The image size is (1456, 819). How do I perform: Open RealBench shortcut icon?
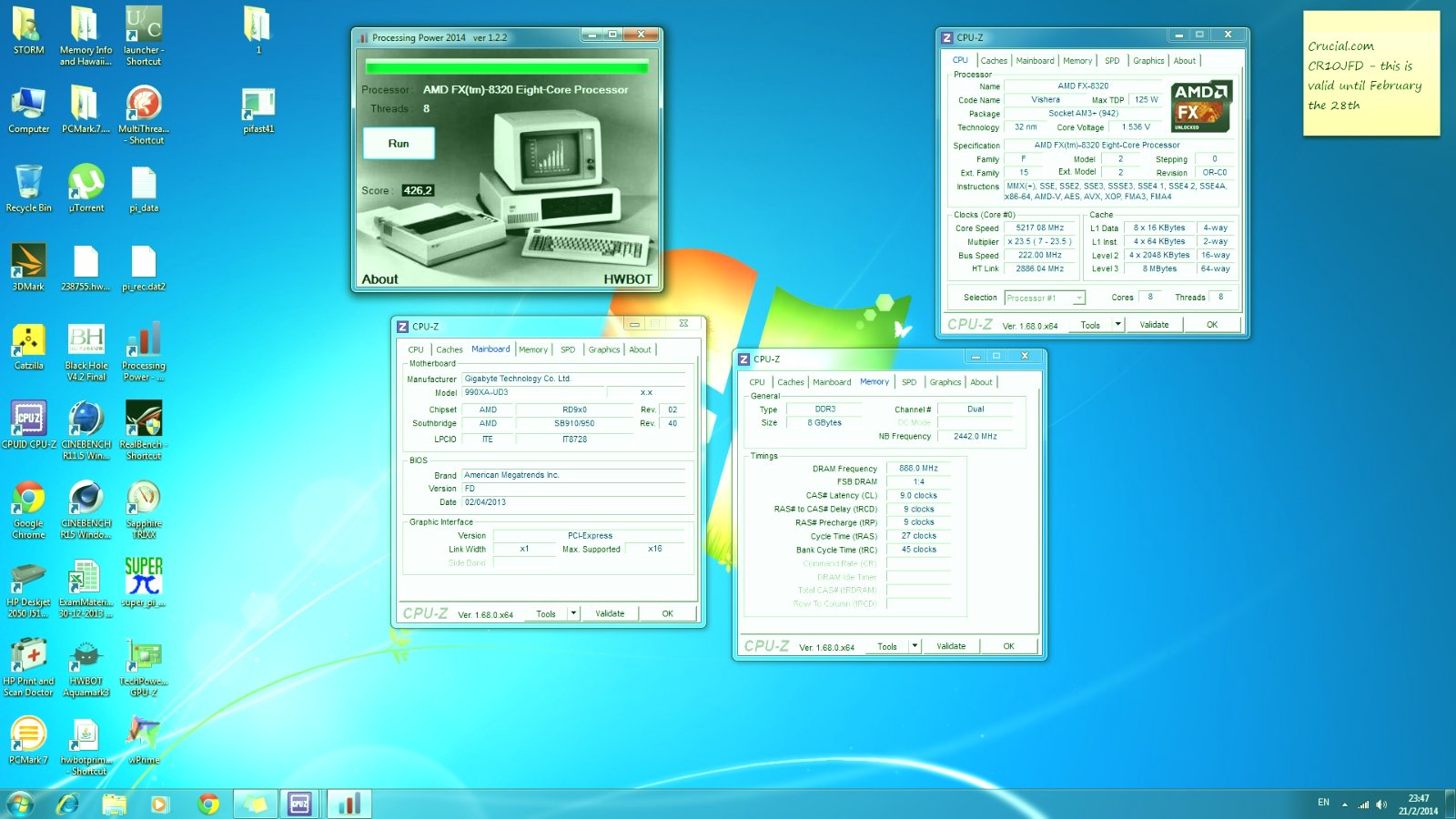(144, 430)
